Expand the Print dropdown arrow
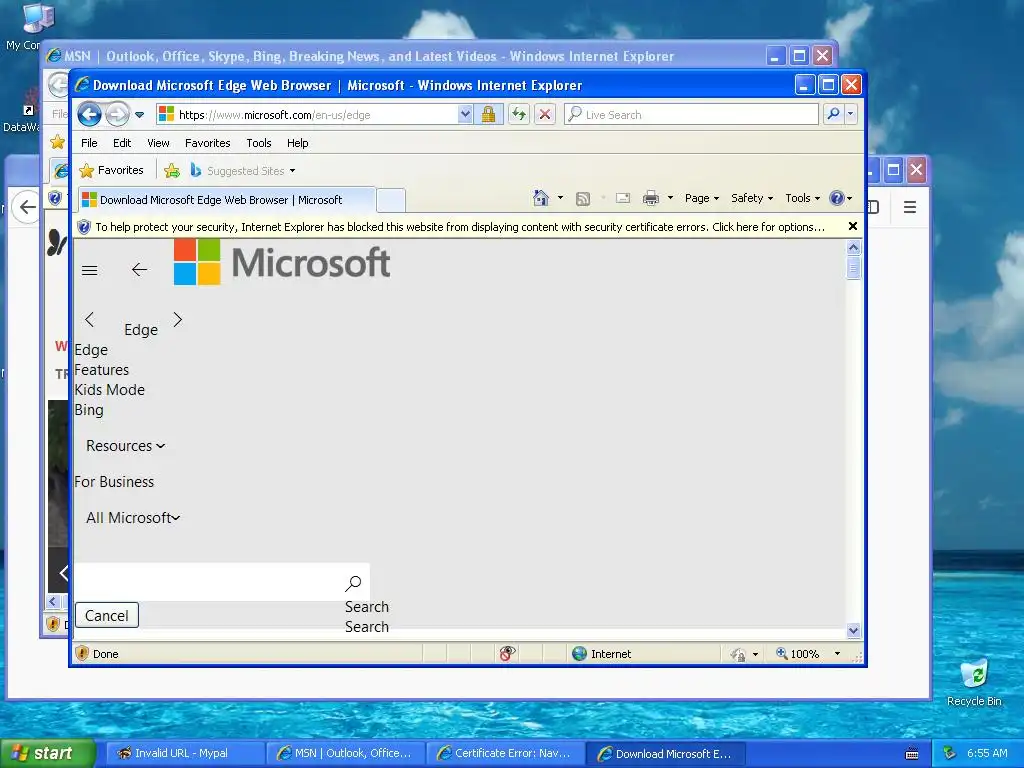Screen dimensions: 1024x768 coord(670,198)
